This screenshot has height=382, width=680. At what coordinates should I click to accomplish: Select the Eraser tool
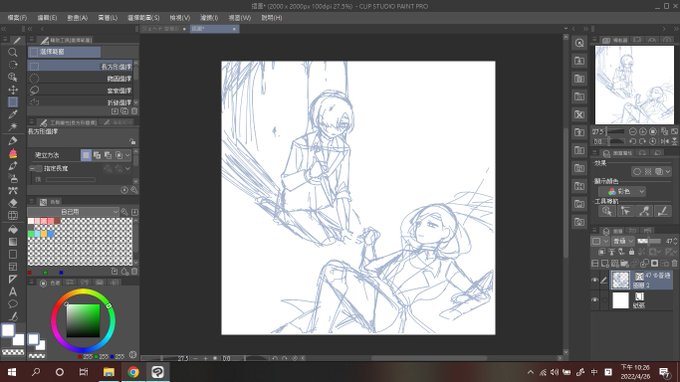point(13,203)
